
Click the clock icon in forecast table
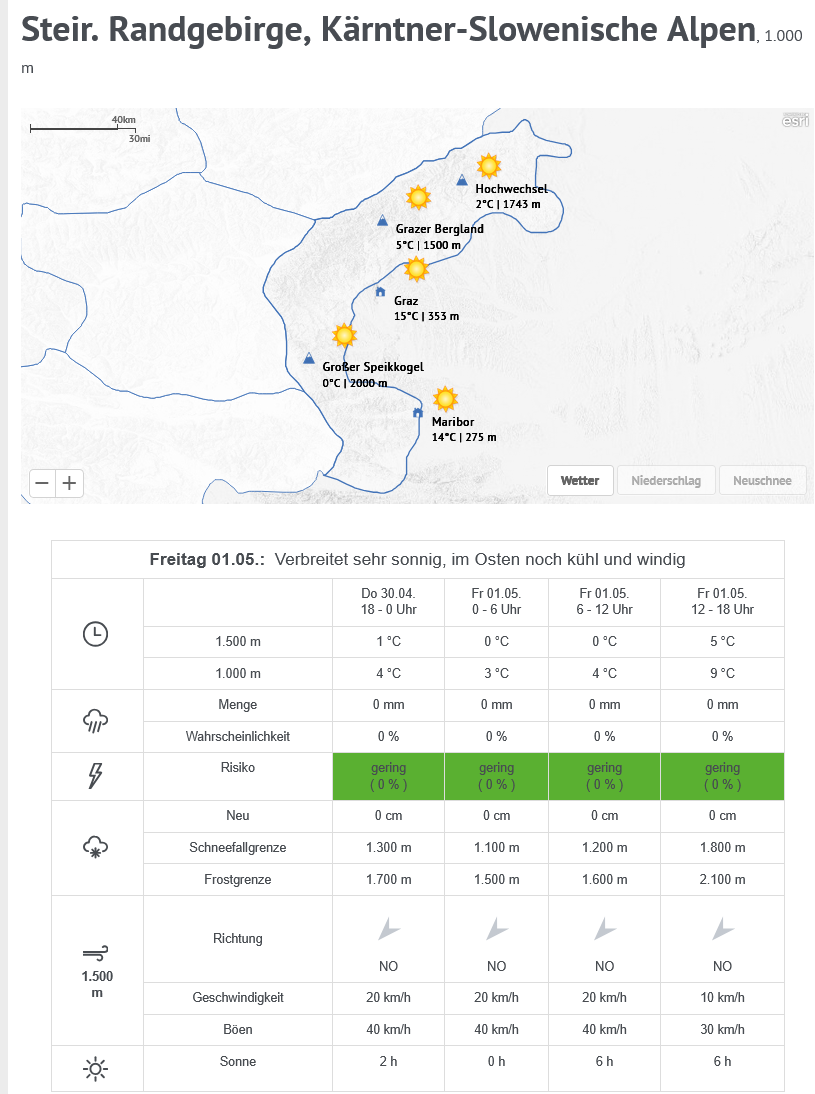pos(96,634)
